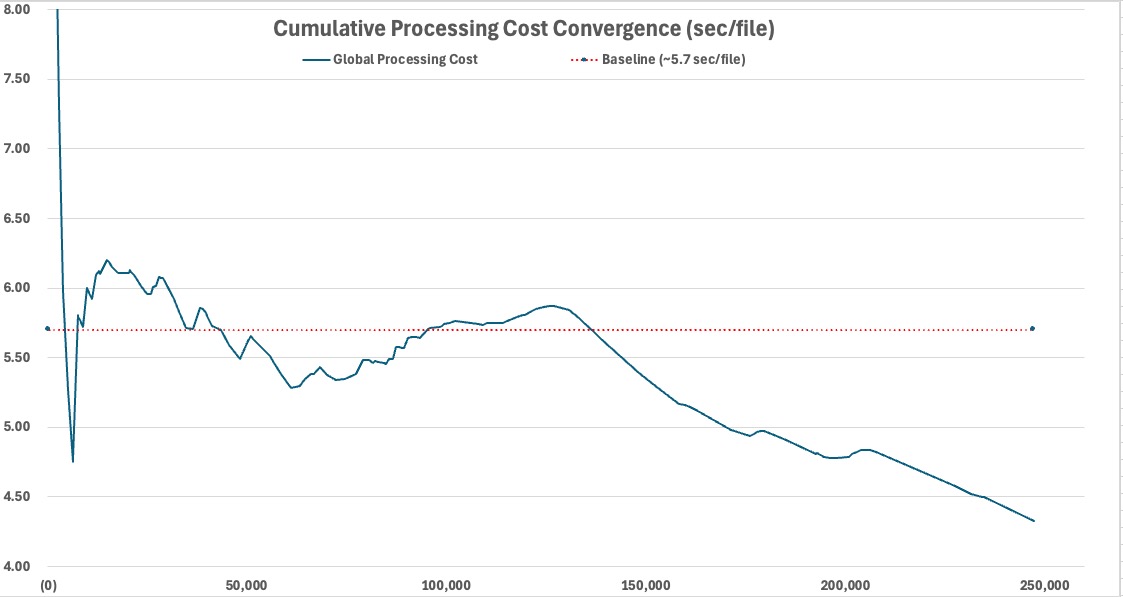Click the 4.00 y-axis label
The width and height of the screenshot is (1123, 597).
[x=17, y=566]
